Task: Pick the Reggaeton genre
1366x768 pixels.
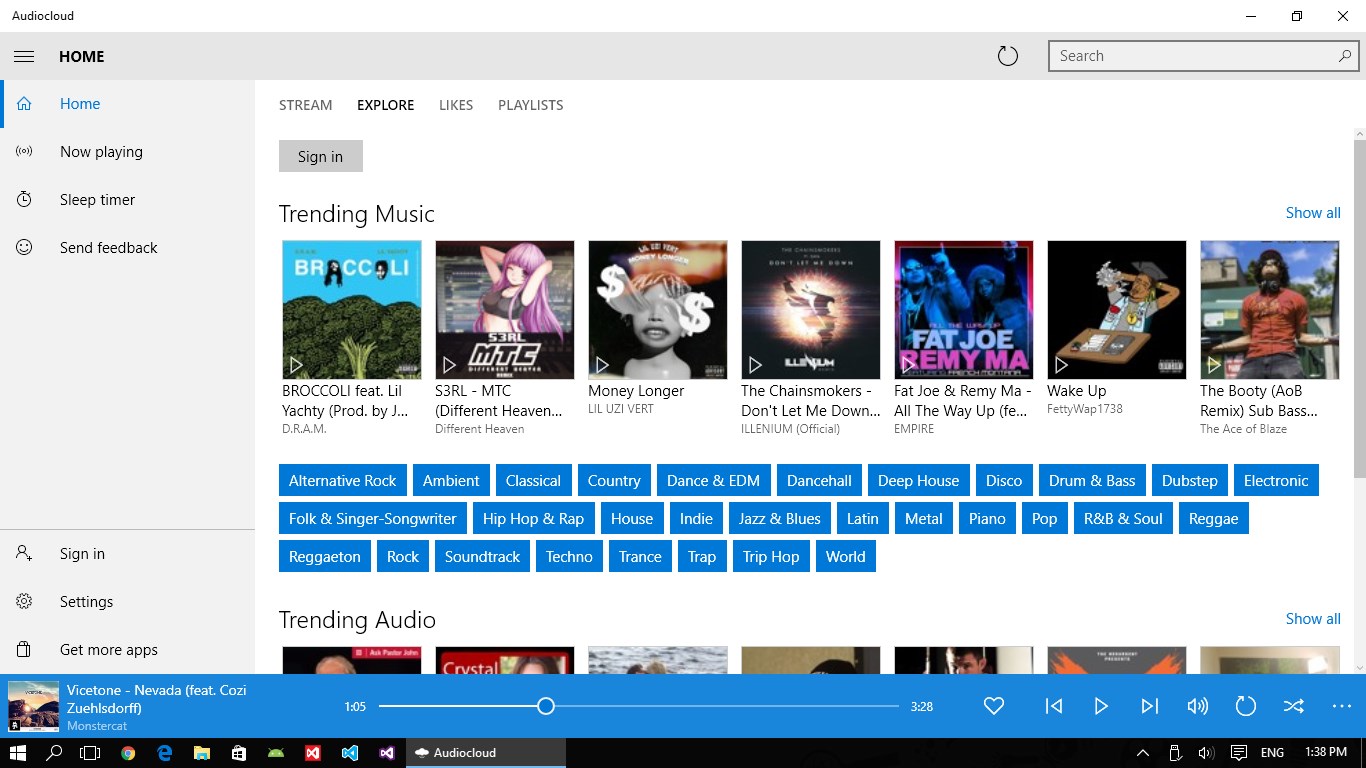Action: point(325,557)
